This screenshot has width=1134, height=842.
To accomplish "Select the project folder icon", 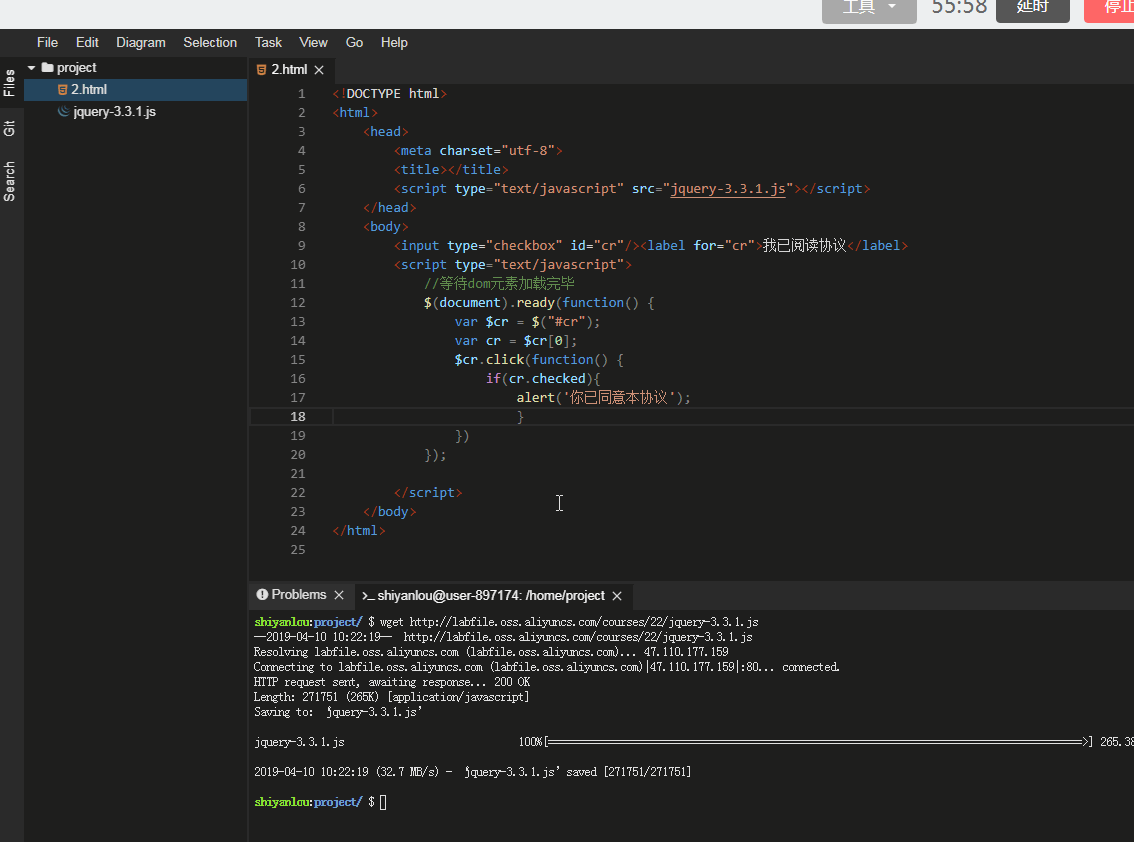I will [48, 67].
